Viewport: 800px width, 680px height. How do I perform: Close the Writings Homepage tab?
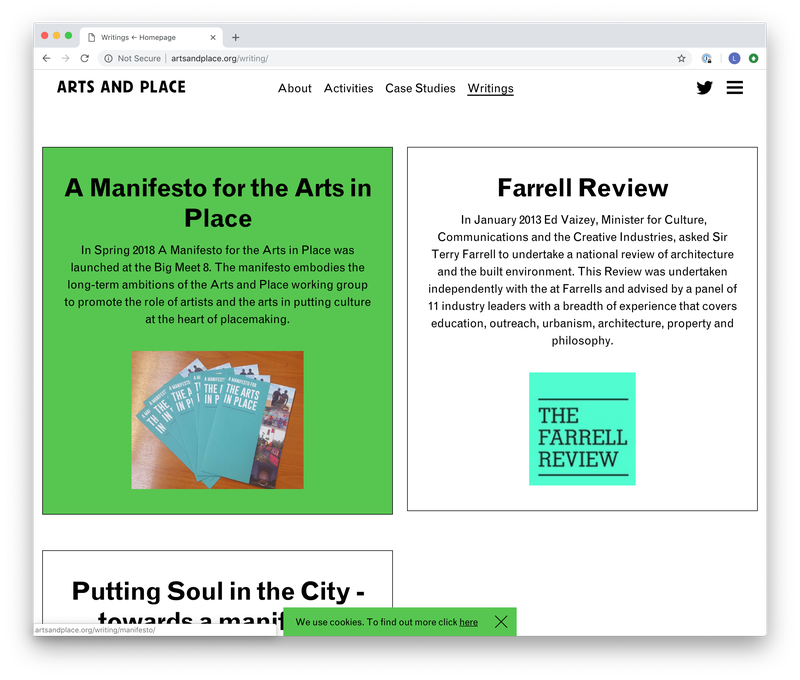(x=213, y=37)
